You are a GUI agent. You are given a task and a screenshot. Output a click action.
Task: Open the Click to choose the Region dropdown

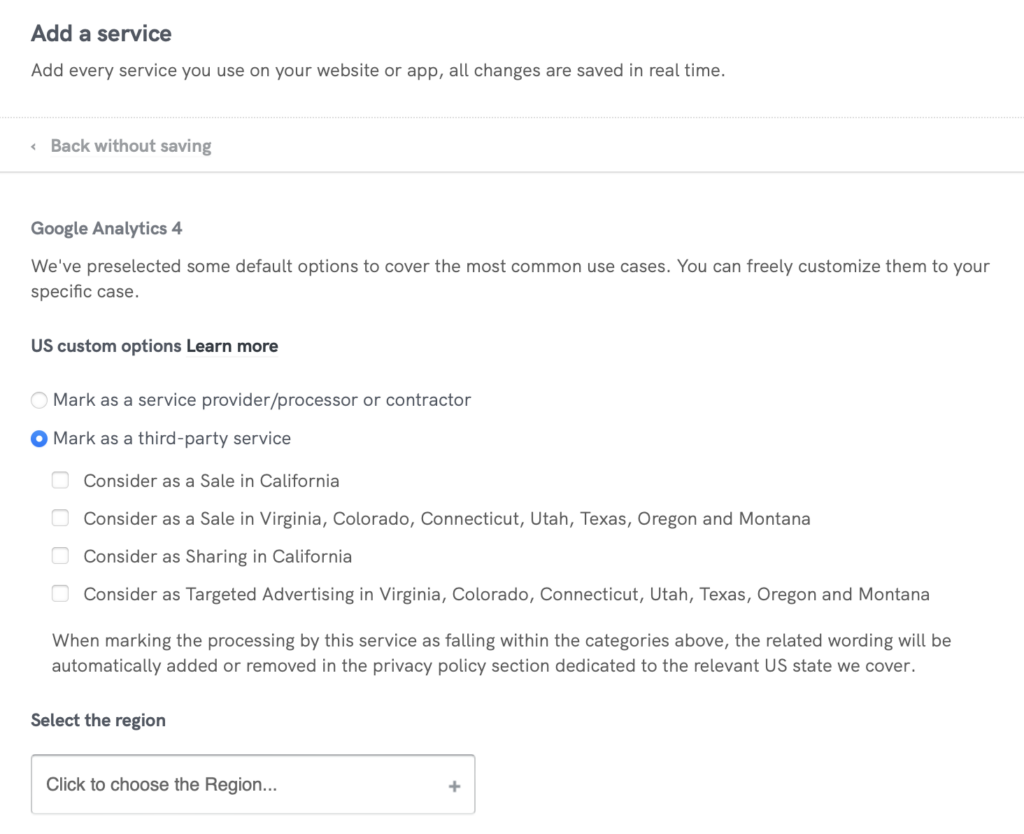240,785
